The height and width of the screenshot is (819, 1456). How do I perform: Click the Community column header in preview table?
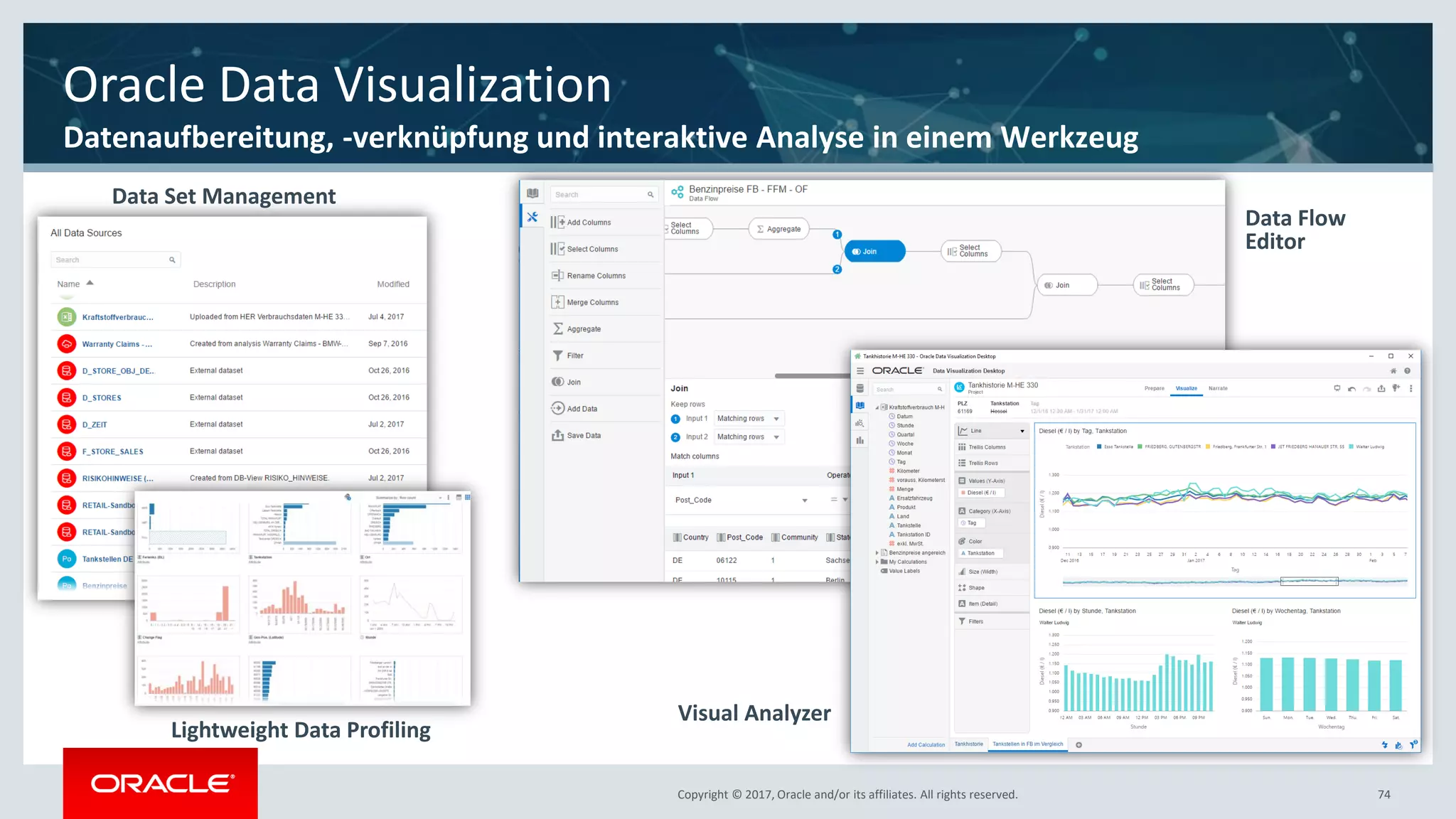[x=795, y=537]
